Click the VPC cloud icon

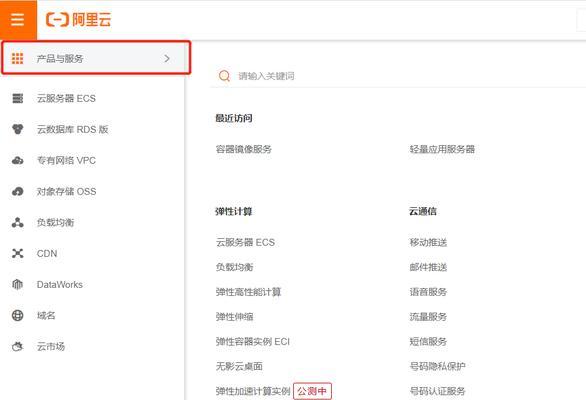[18, 160]
